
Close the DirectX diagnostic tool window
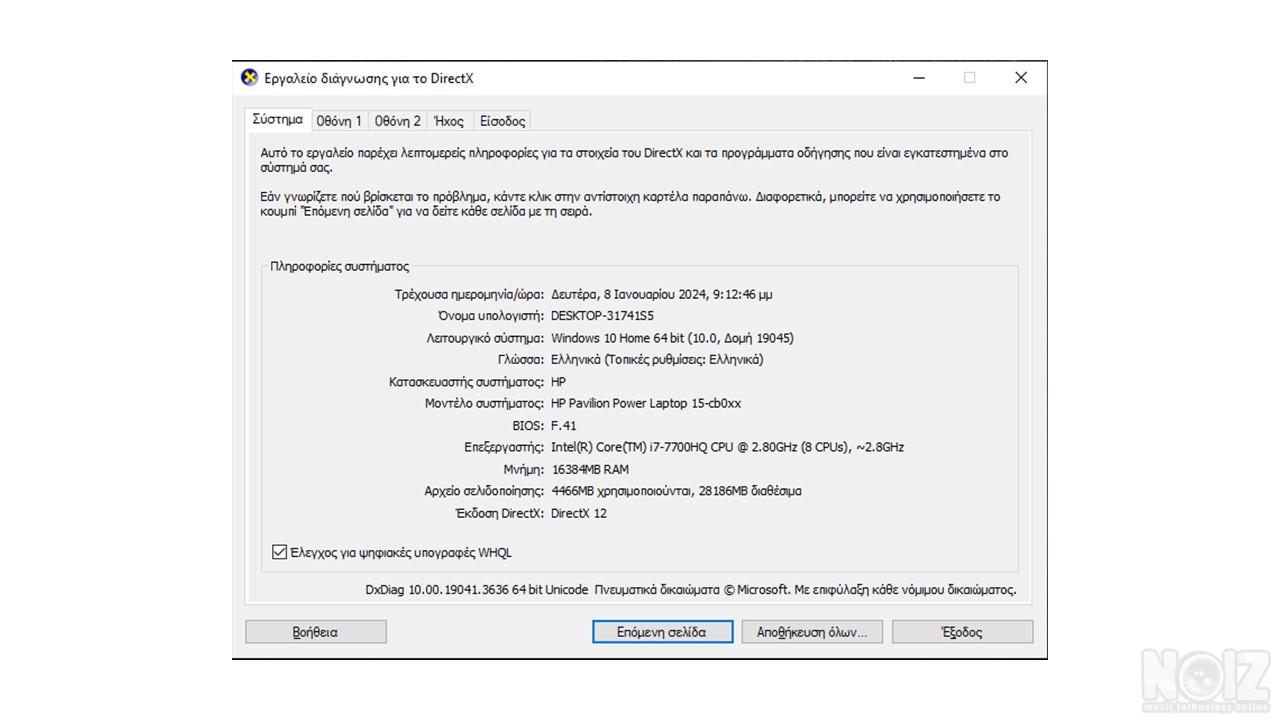tap(1020, 78)
